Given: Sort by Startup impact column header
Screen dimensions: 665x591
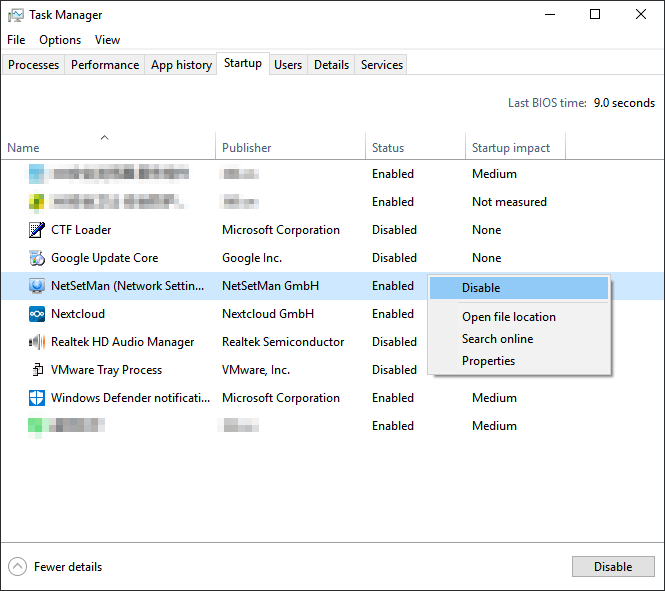Looking at the screenshot, I should pyautogui.click(x=510, y=148).
